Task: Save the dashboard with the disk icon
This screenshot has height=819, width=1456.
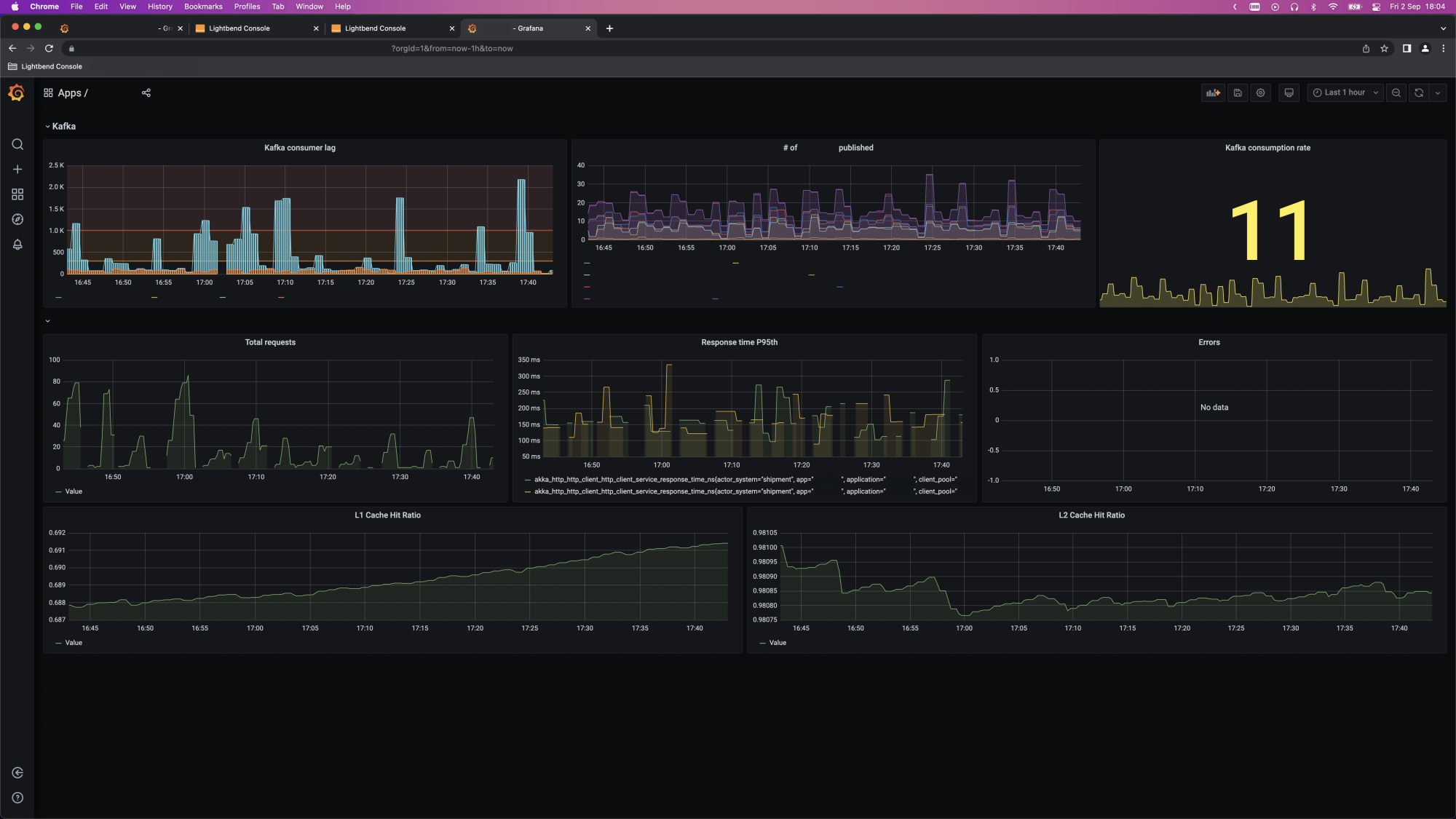Action: [x=1238, y=92]
